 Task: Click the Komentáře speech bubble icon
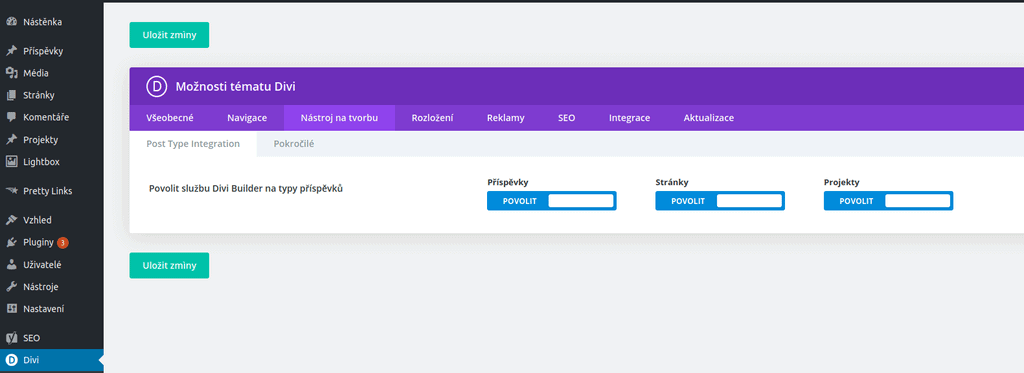tap(11, 118)
